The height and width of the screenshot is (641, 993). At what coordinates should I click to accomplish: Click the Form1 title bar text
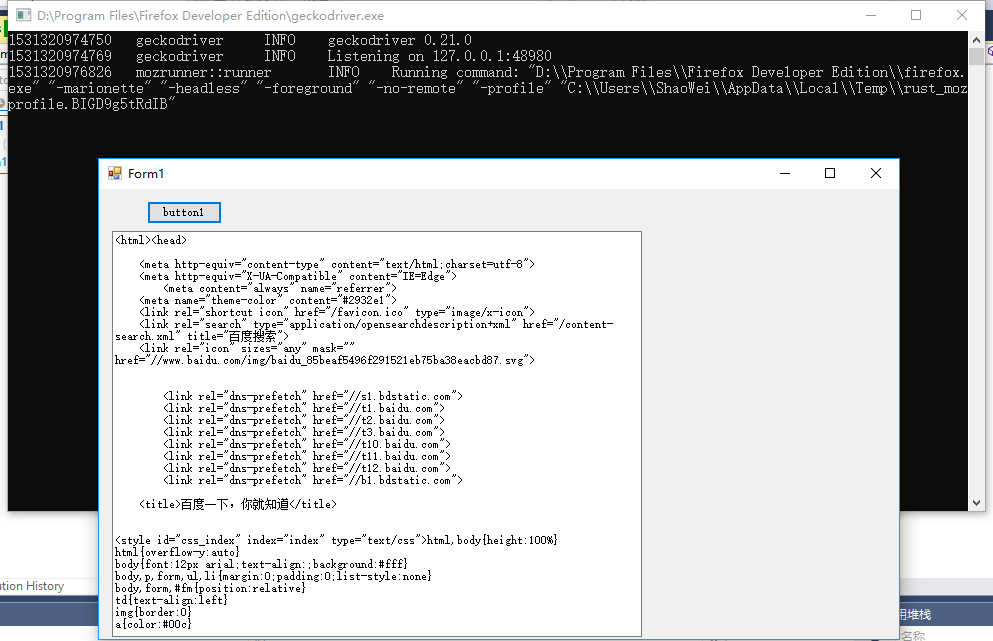click(x=146, y=174)
